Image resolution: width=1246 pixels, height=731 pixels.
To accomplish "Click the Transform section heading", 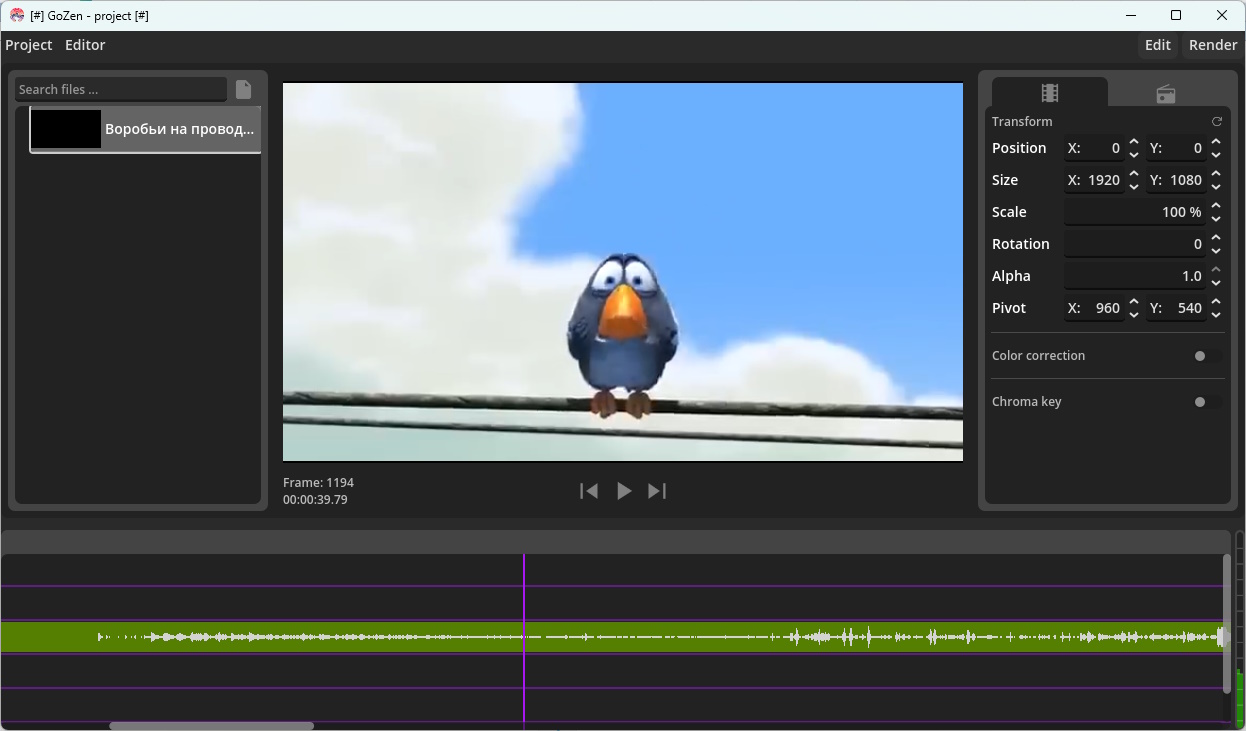I will coord(1022,122).
